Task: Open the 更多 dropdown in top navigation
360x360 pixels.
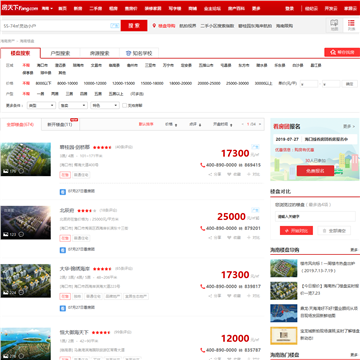Action: point(256,8)
